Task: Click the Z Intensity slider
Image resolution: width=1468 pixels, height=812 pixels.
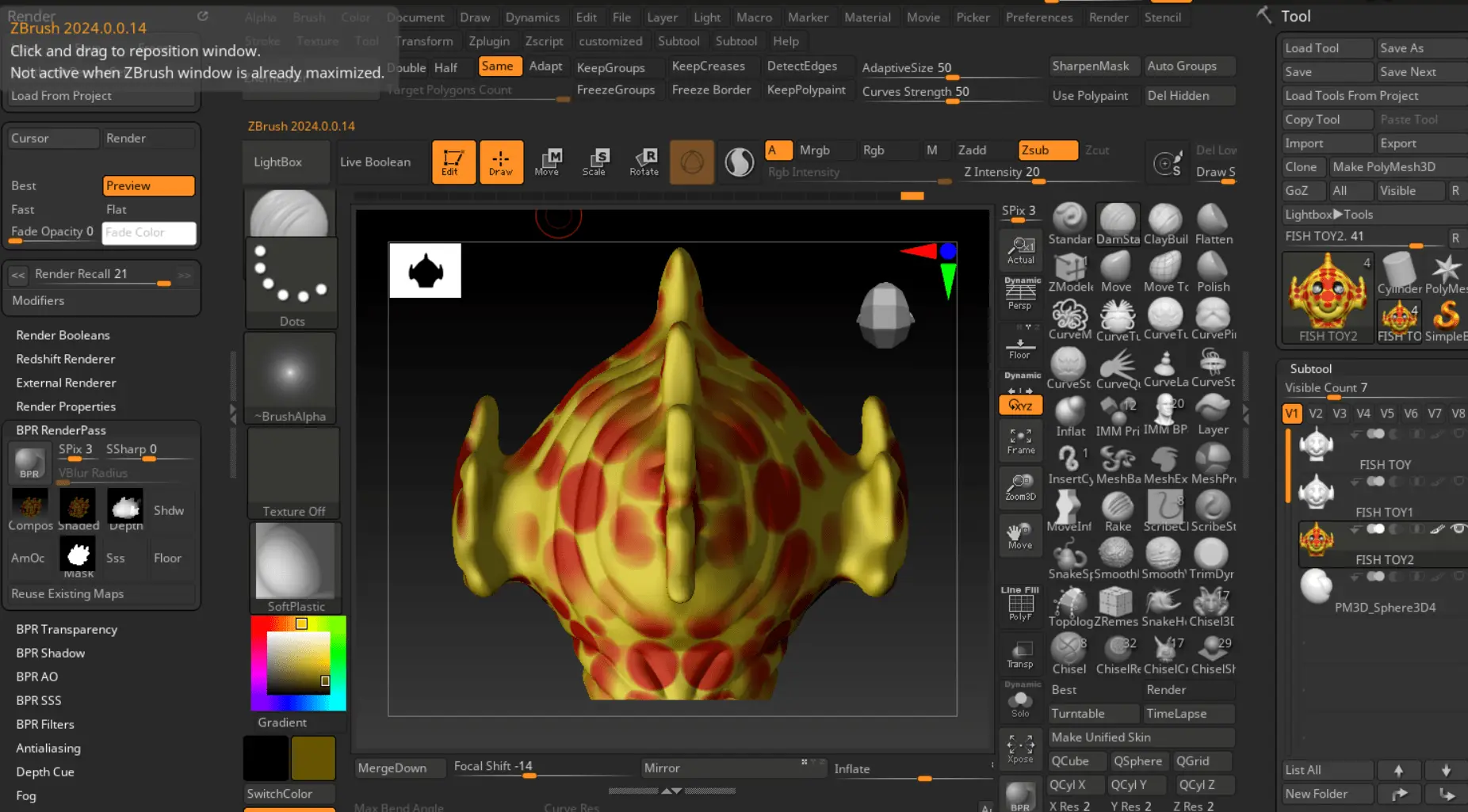Action: [x=1002, y=172]
